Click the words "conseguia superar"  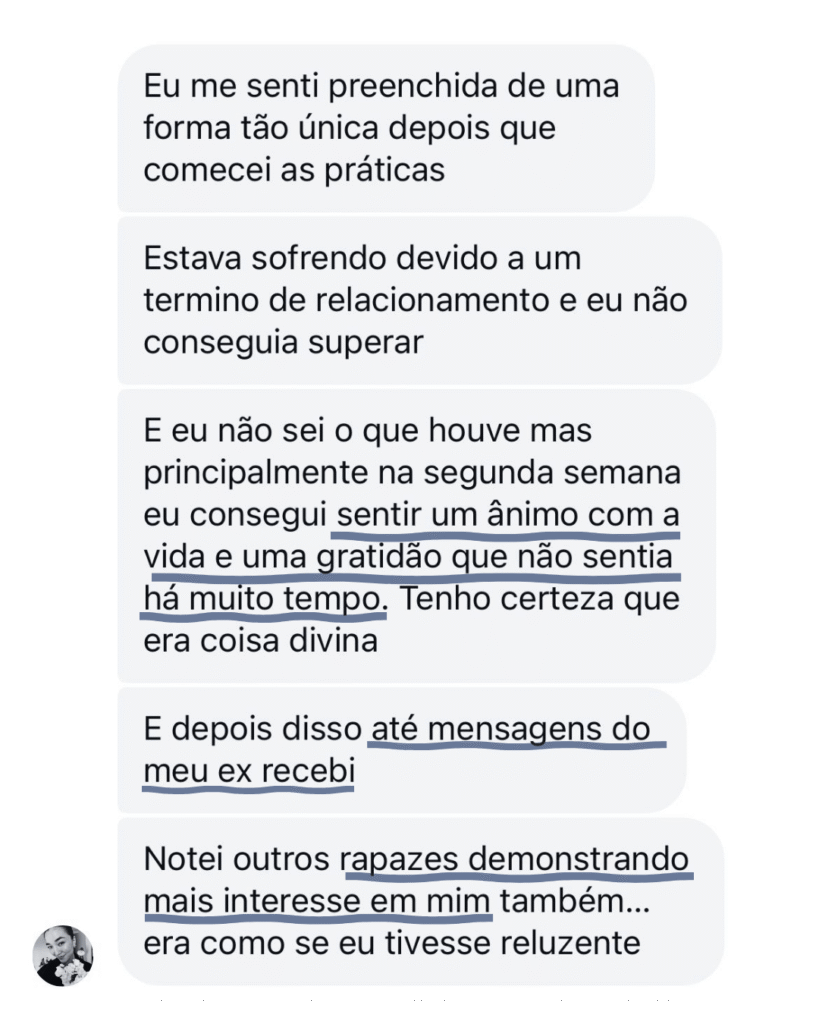coord(284,342)
